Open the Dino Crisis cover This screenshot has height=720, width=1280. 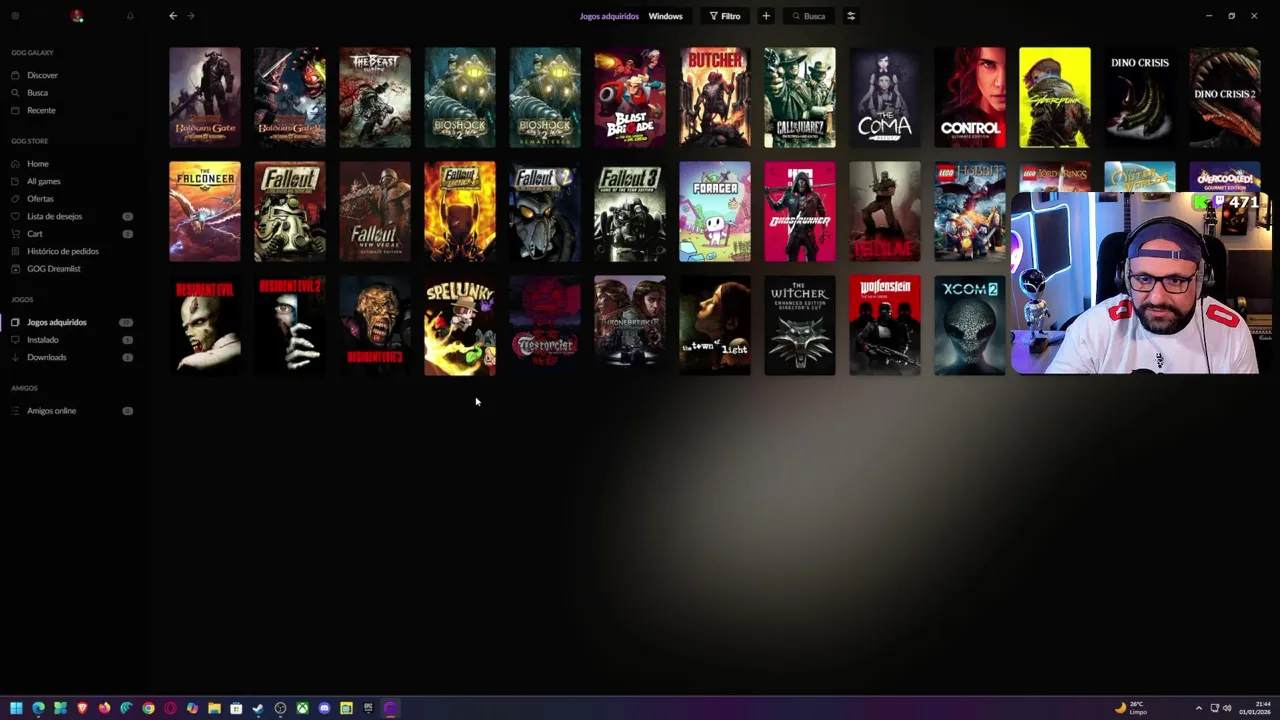pyautogui.click(x=1140, y=97)
